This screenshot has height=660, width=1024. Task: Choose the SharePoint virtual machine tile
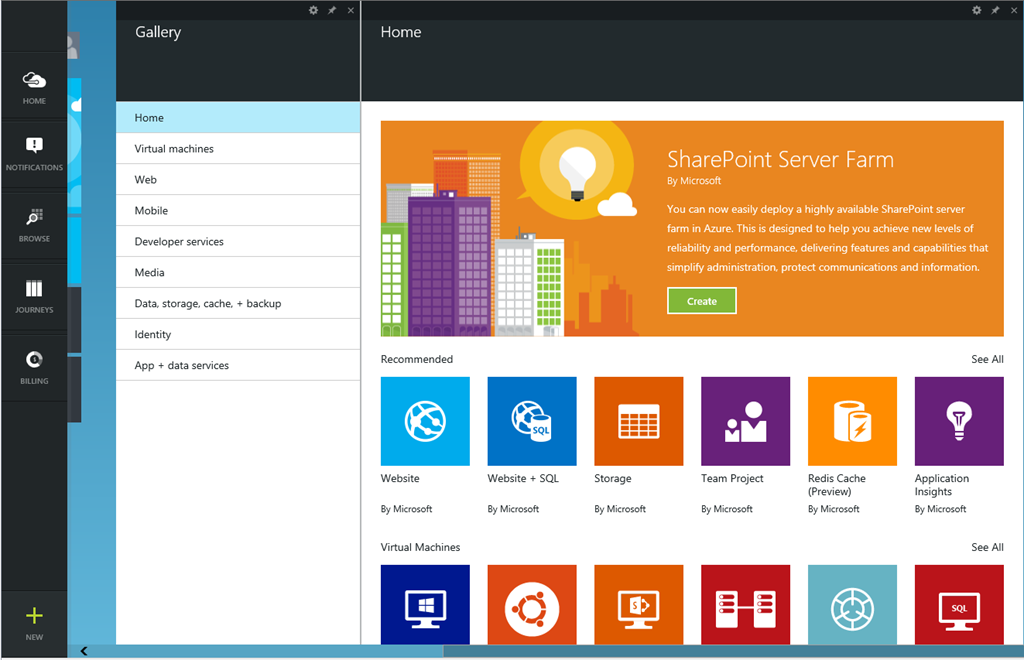pyautogui.click(x=639, y=605)
